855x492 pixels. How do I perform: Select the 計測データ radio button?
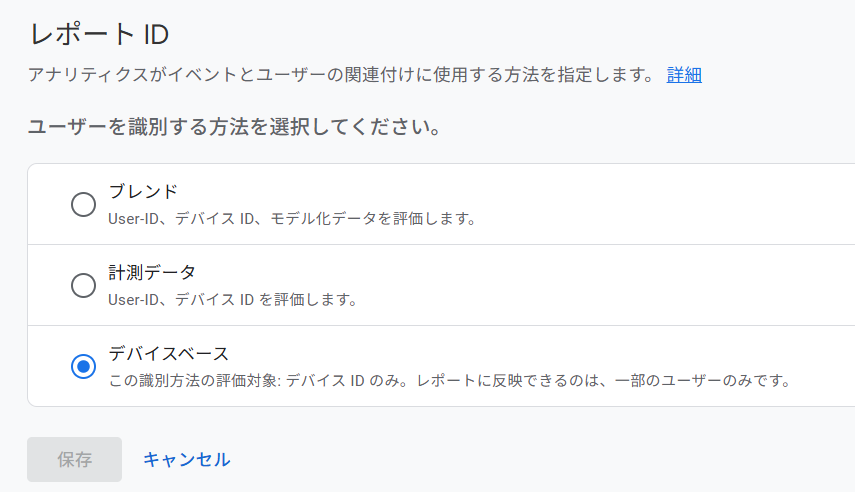tap(84, 286)
